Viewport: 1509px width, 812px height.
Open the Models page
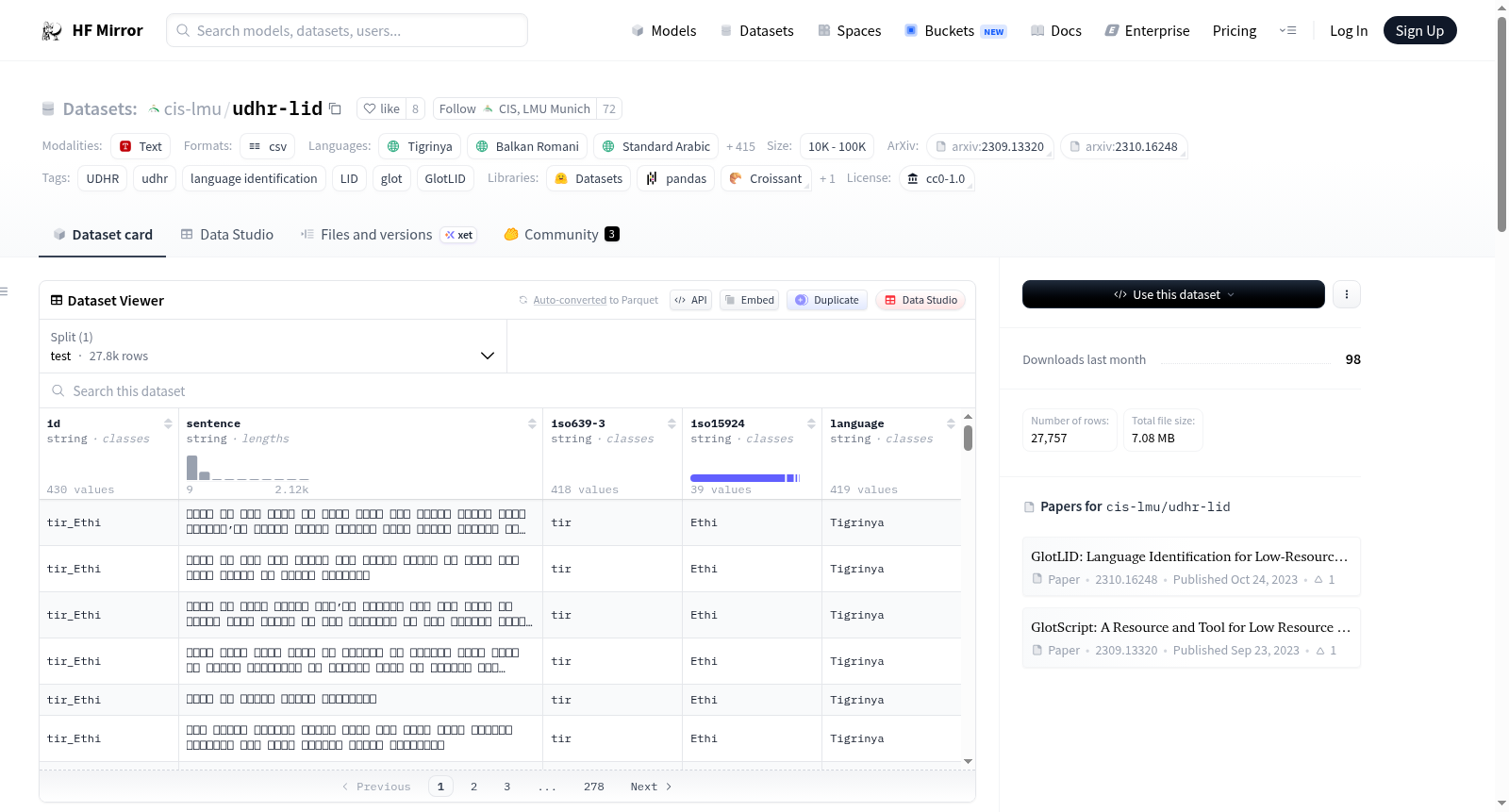point(664,31)
